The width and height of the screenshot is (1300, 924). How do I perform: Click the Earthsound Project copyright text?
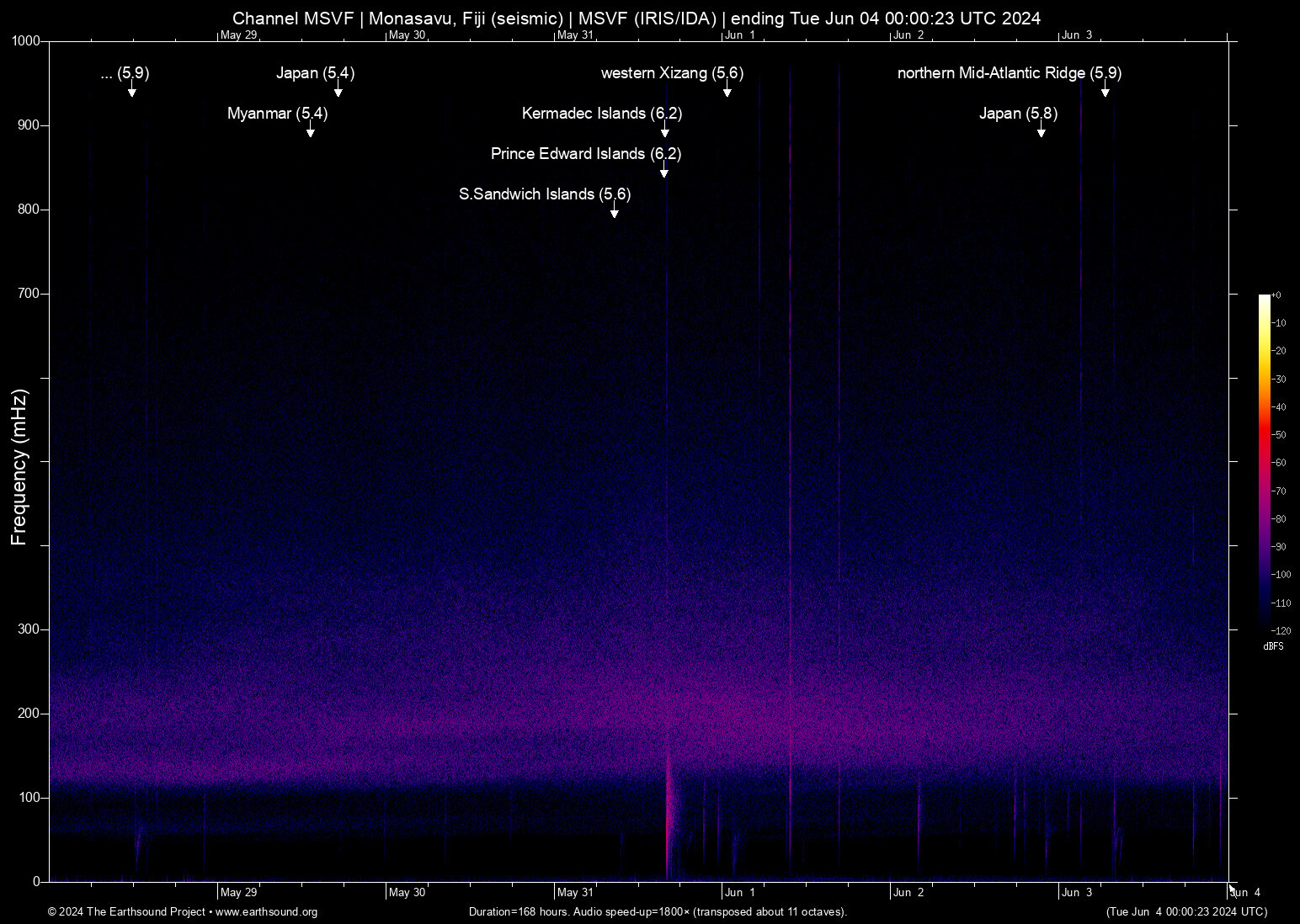126,912
